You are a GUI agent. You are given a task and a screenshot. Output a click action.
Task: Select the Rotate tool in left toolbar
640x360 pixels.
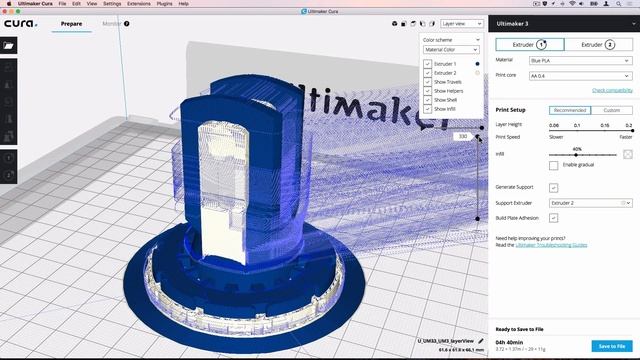[9, 102]
